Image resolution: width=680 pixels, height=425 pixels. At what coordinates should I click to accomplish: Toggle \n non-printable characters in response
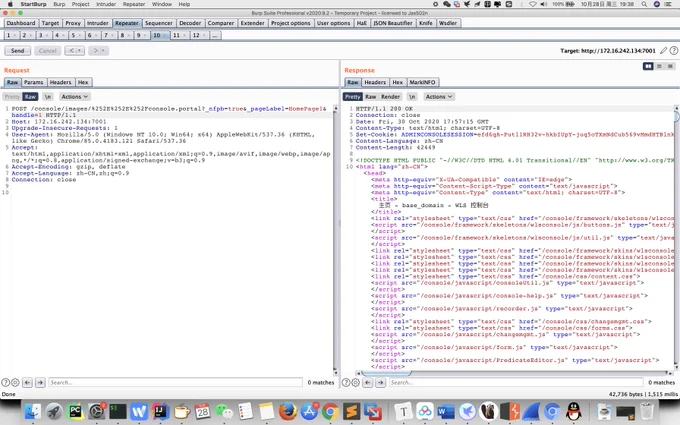[x=412, y=97]
